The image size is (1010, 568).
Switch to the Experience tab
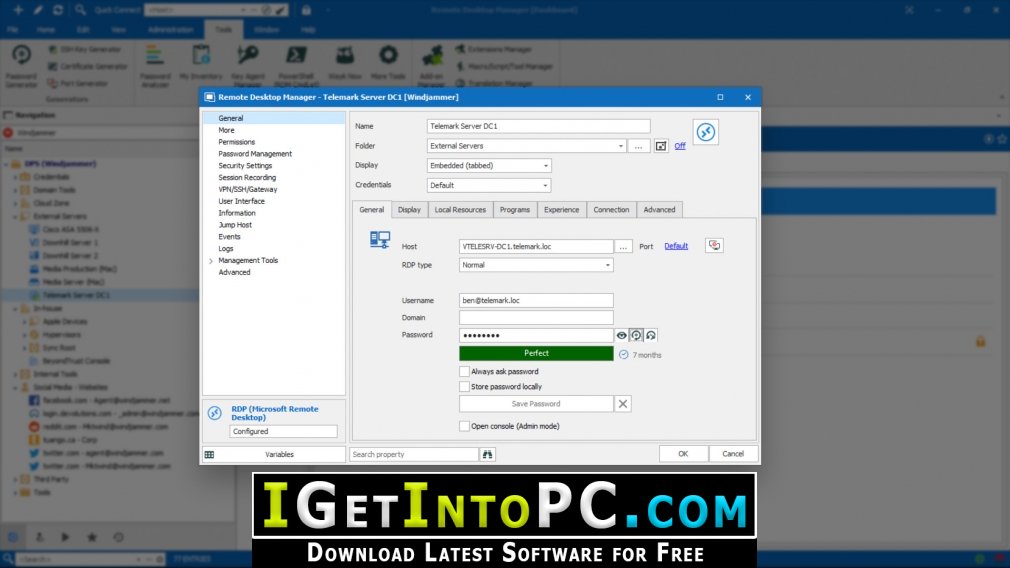tap(561, 210)
